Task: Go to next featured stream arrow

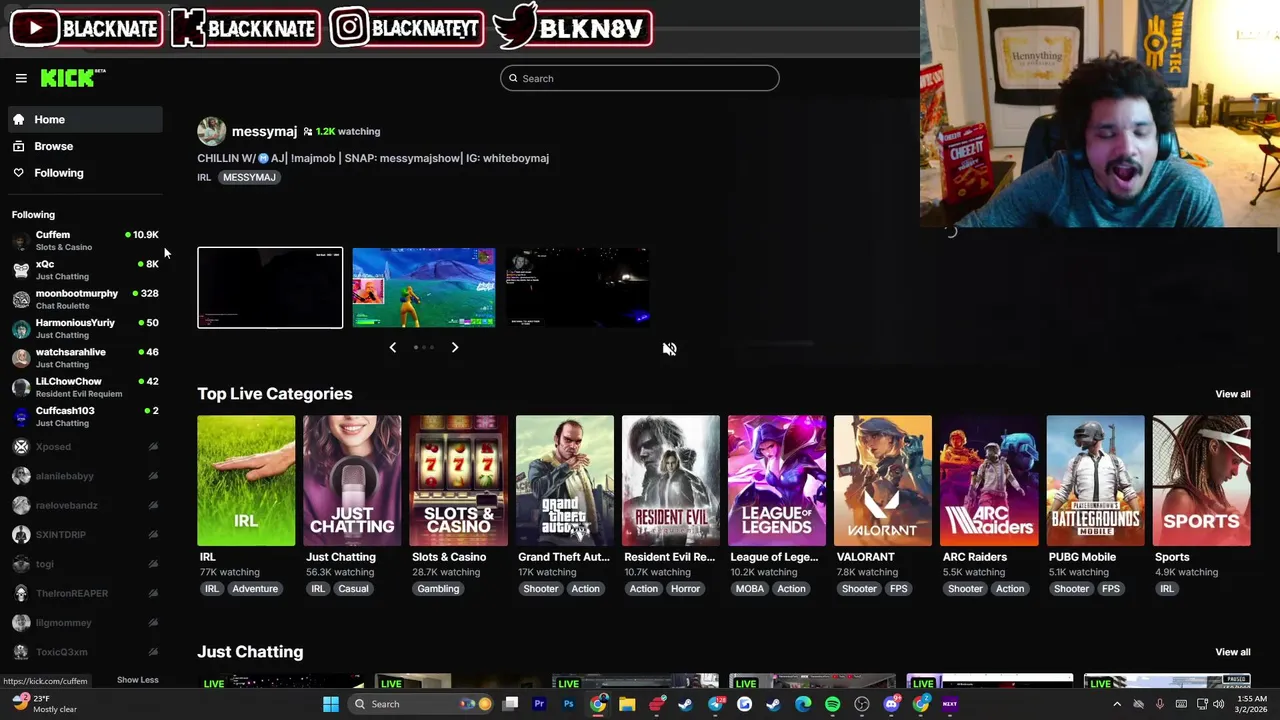Action: coord(454,347)
